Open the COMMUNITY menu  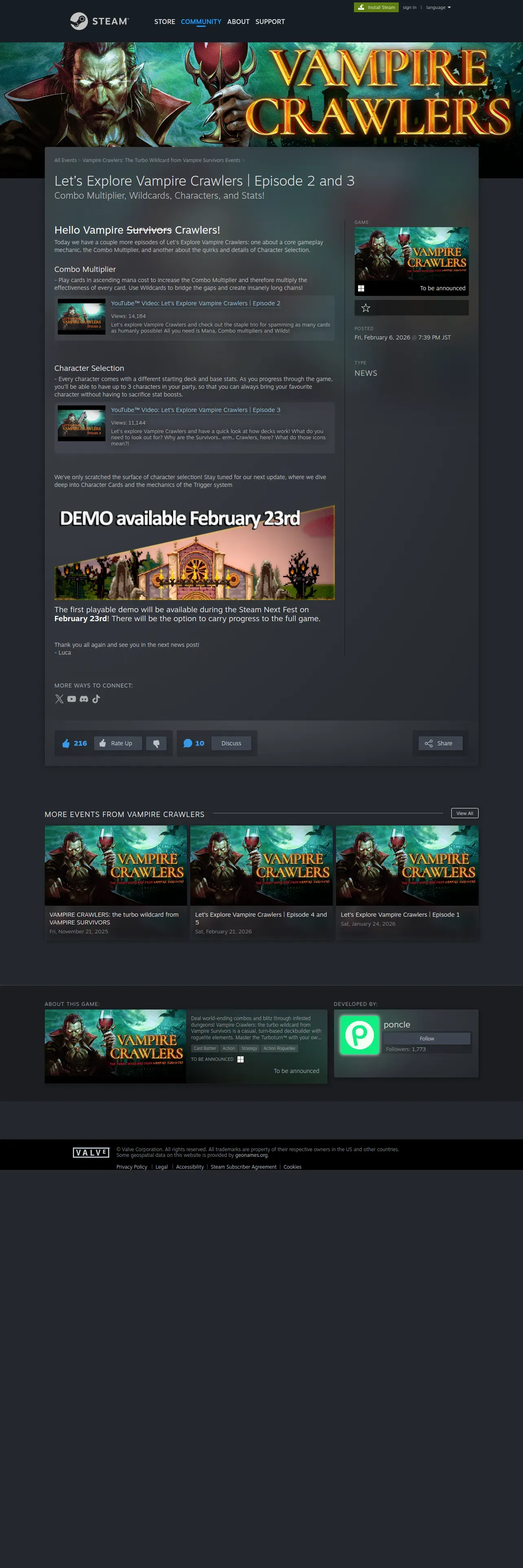tap(201, 21)
